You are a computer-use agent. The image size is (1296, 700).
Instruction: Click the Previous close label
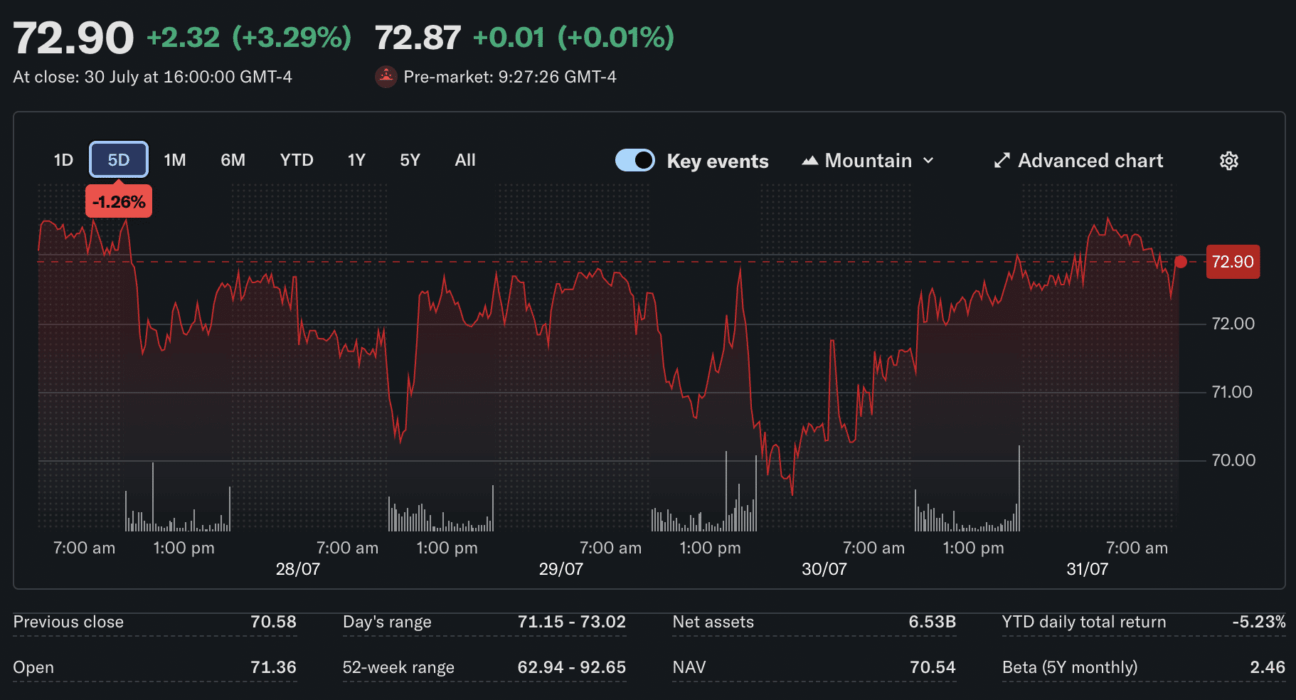click(68, 622)
